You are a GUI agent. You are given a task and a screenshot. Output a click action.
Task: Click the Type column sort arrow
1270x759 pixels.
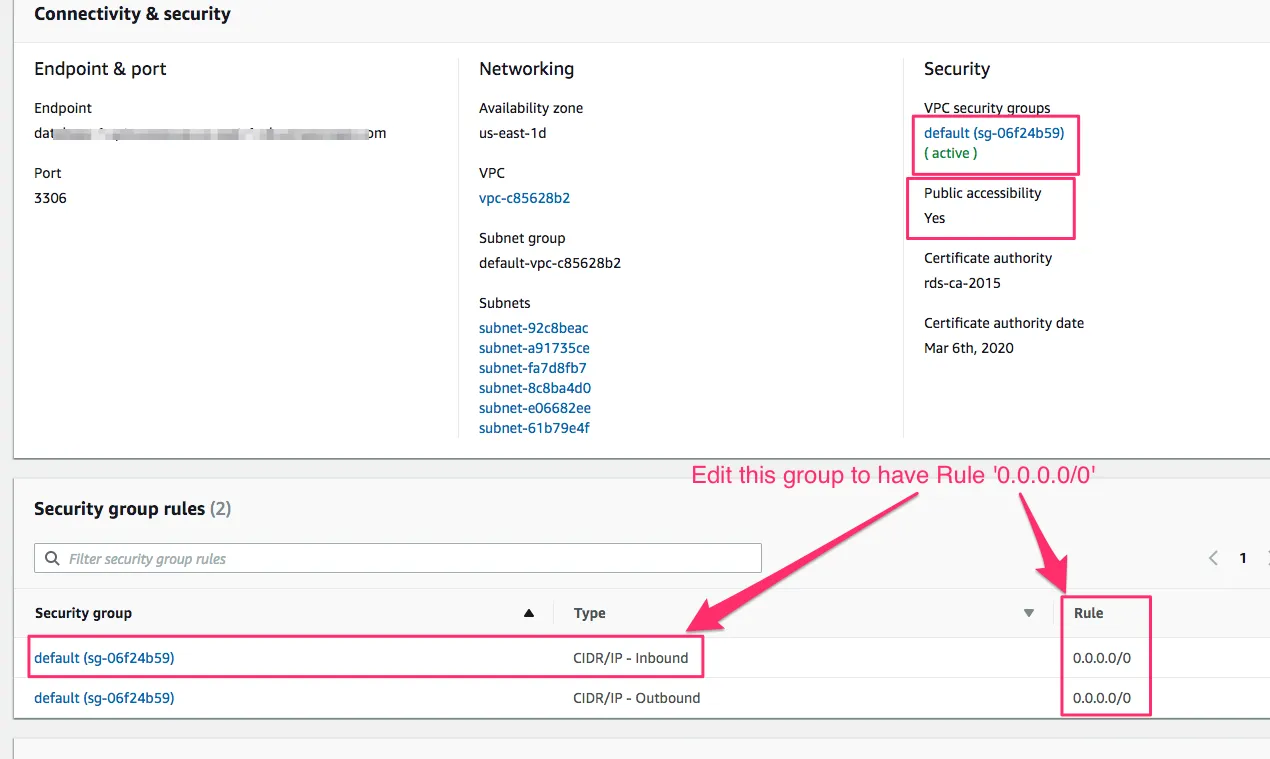pyautogui.click(x=1028, y=613)
